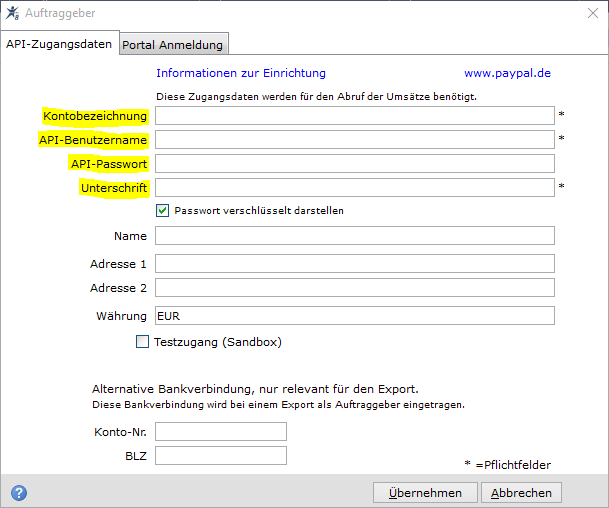Viewport: 609px width, 508px height.
Task: Click the highlighted API-Benutzername label
Action: [93, 140]
